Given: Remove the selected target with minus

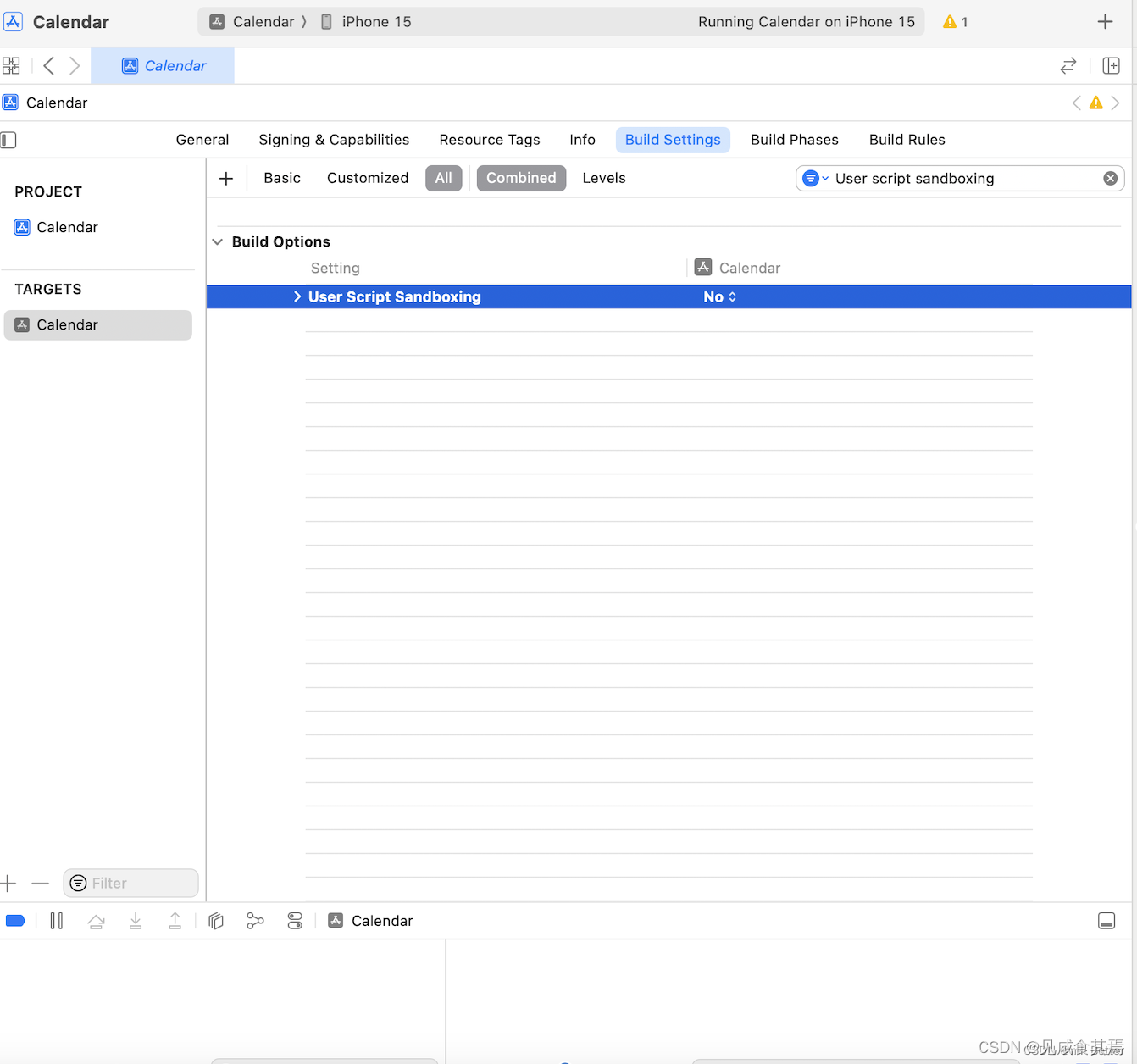Looking at the screenshot, I should coord(40,884).
